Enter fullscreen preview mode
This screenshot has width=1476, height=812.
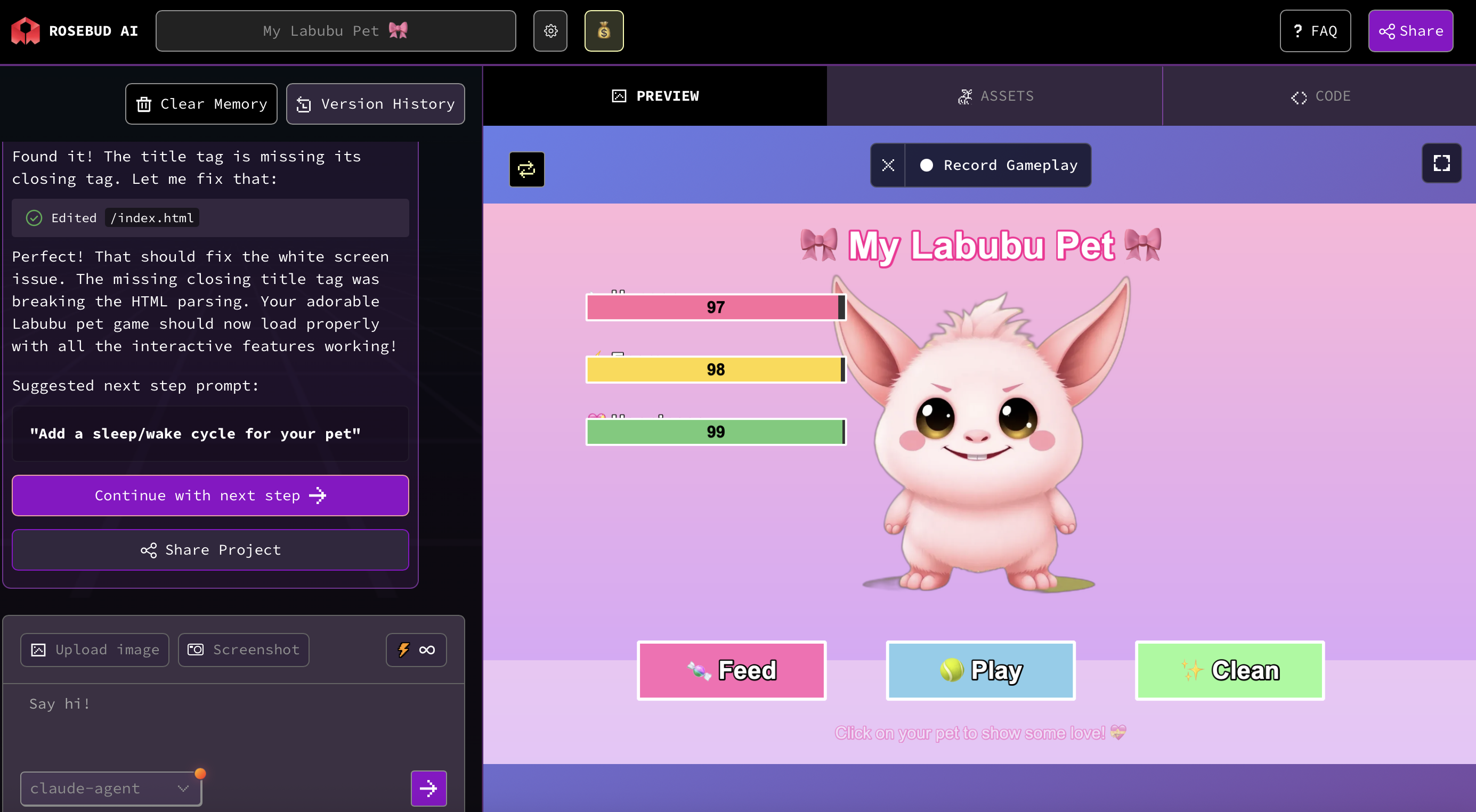[x=1441, y=164]
